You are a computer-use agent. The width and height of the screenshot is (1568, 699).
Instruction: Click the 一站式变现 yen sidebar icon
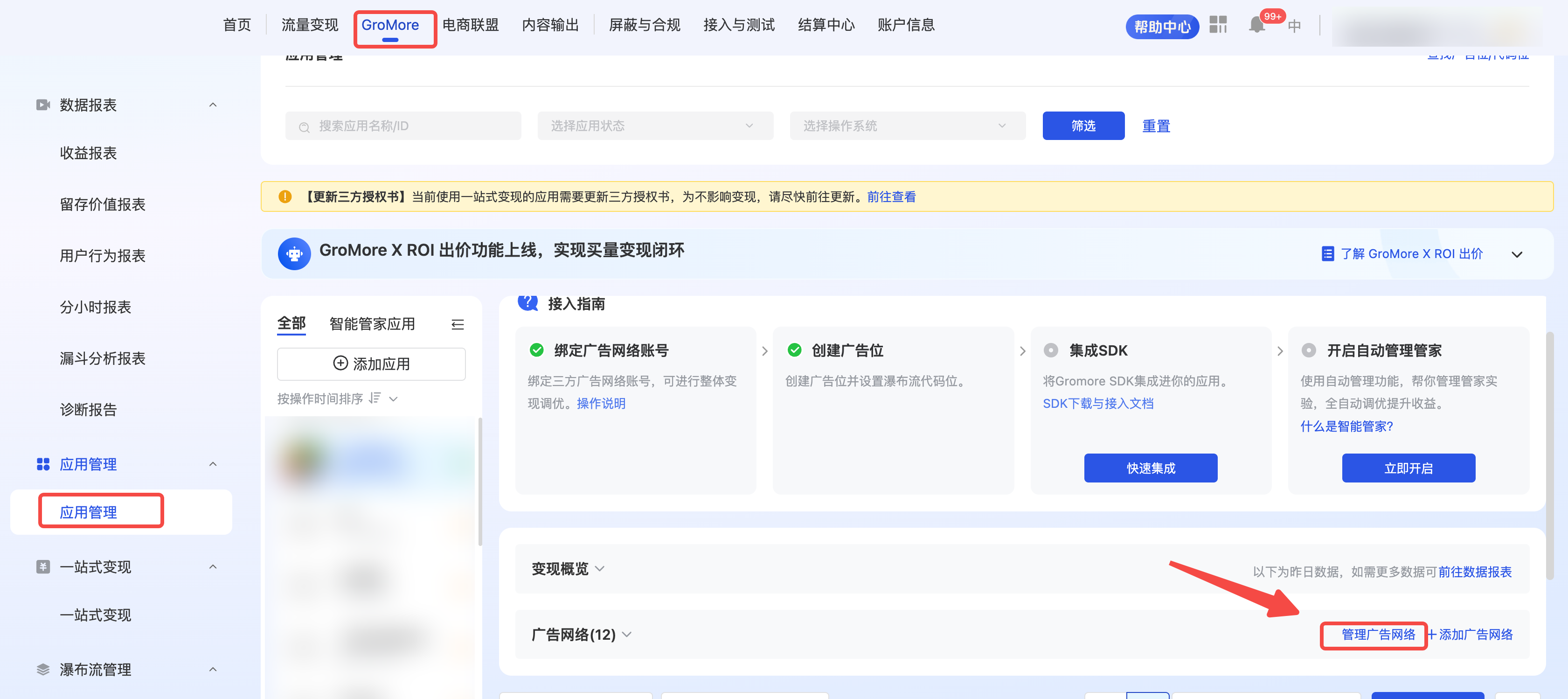[42, 567]
